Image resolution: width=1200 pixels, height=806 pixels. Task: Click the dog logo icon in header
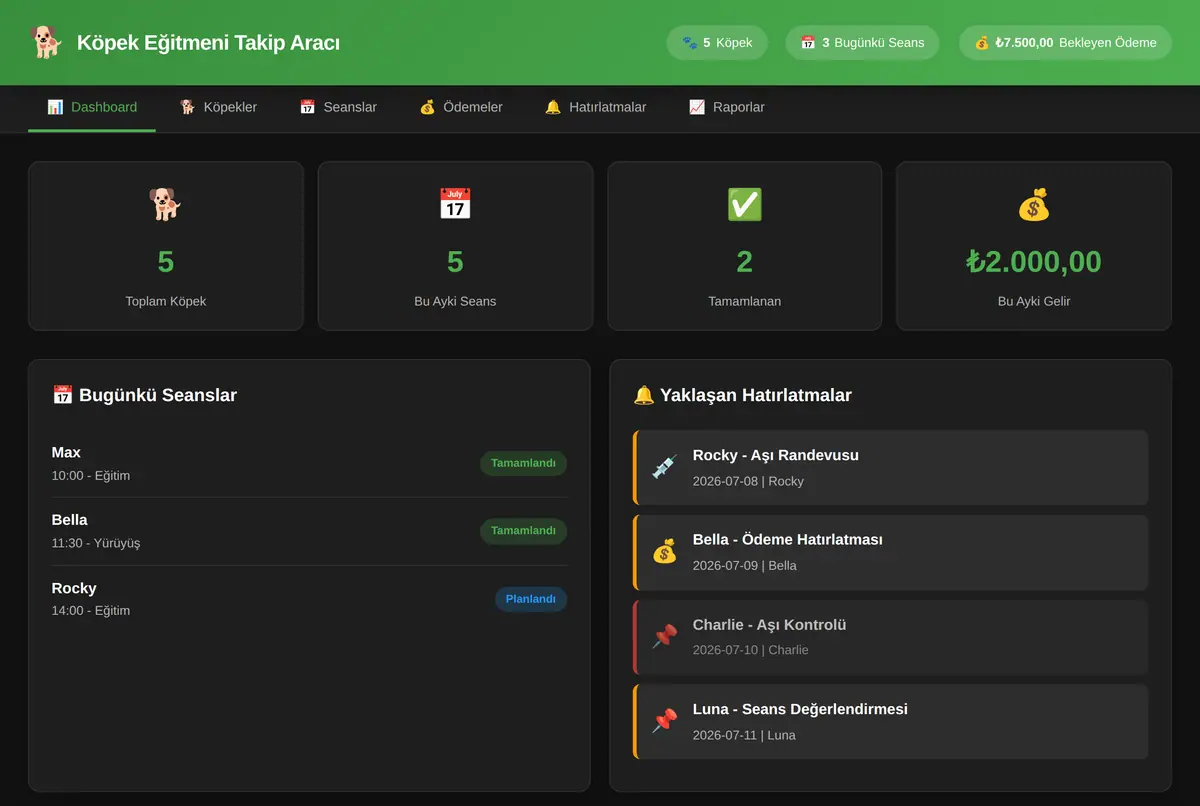click(x=46, y=42)
